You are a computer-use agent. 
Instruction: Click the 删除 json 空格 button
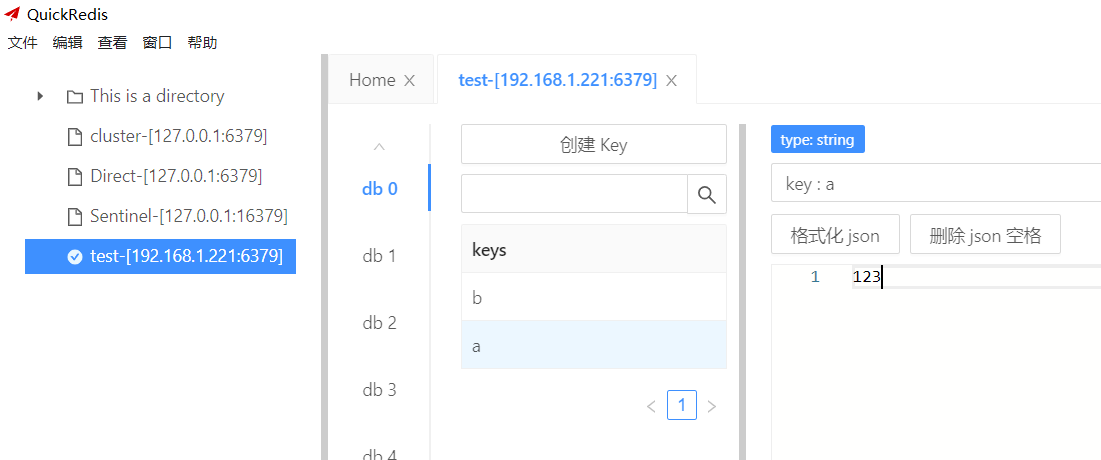[x=985, y=235]
